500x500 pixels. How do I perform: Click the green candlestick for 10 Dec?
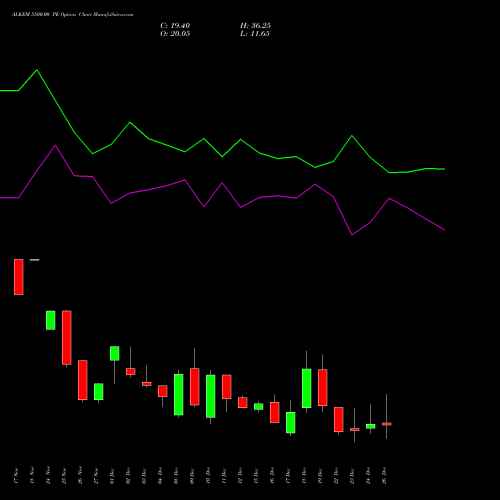pos(211,396)
